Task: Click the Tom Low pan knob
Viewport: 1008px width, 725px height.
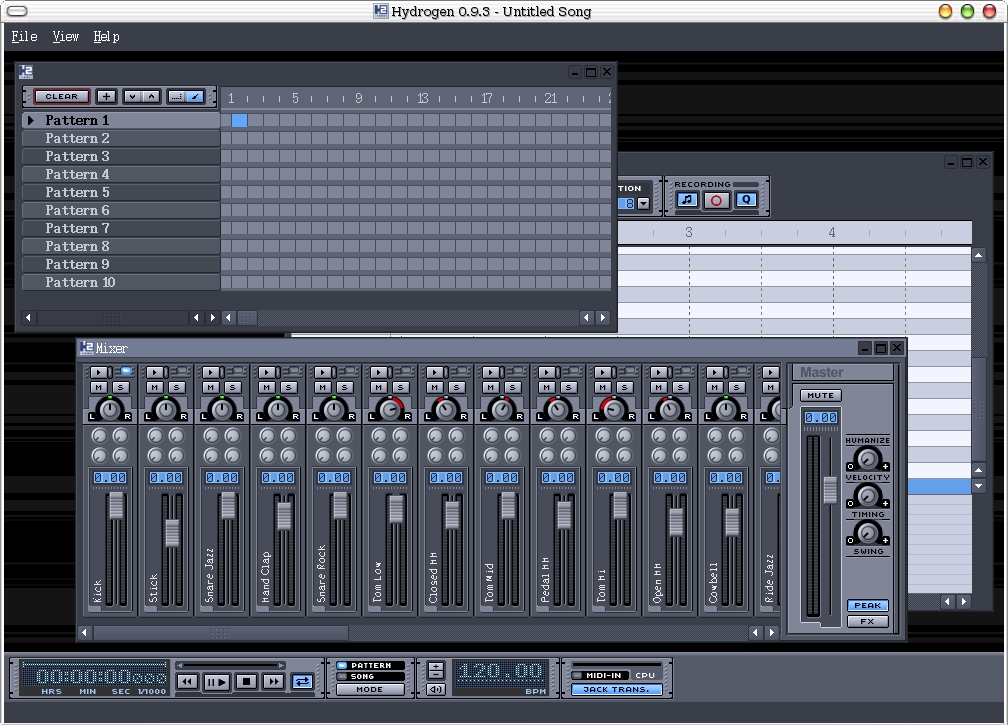Action: pos(390,409)
